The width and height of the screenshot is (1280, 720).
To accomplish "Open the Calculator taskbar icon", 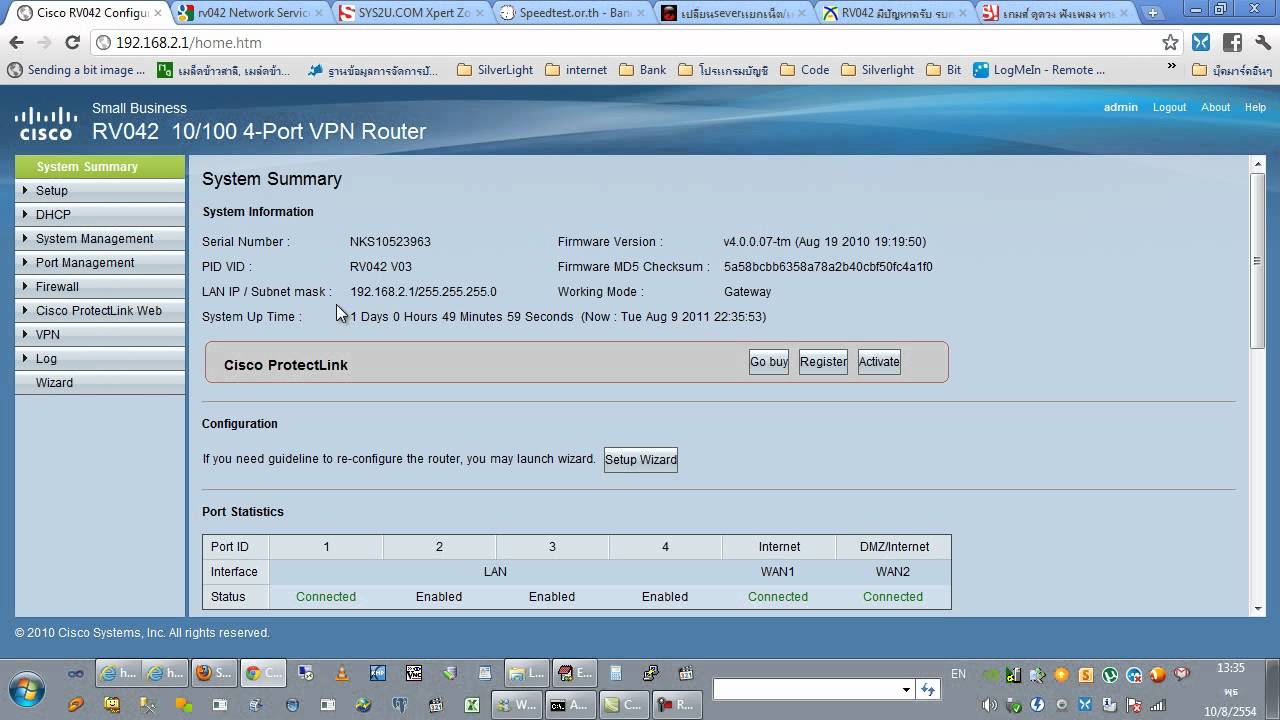I will coord(616,673).
